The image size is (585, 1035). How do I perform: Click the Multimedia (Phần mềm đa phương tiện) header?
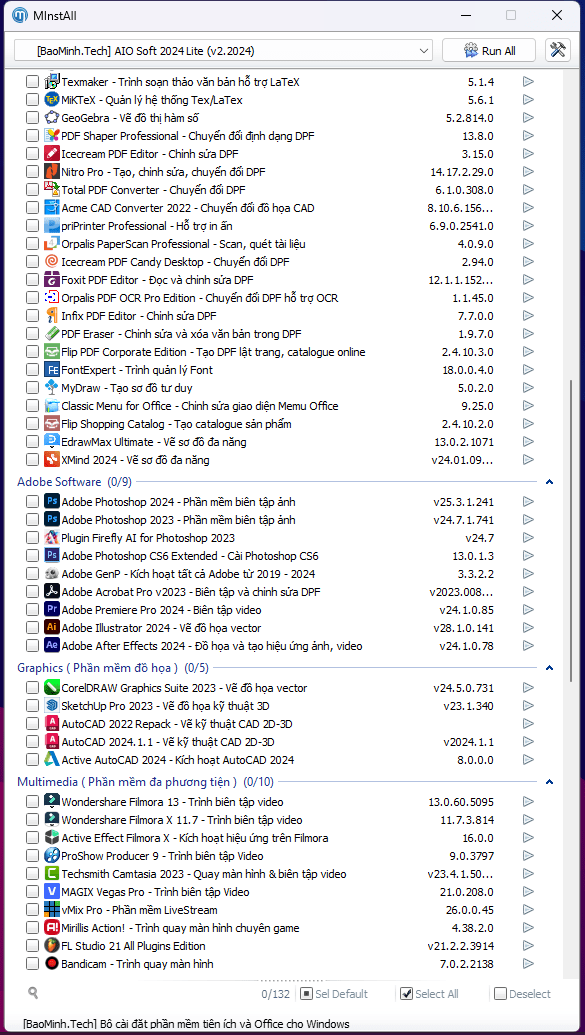point(145,782)
